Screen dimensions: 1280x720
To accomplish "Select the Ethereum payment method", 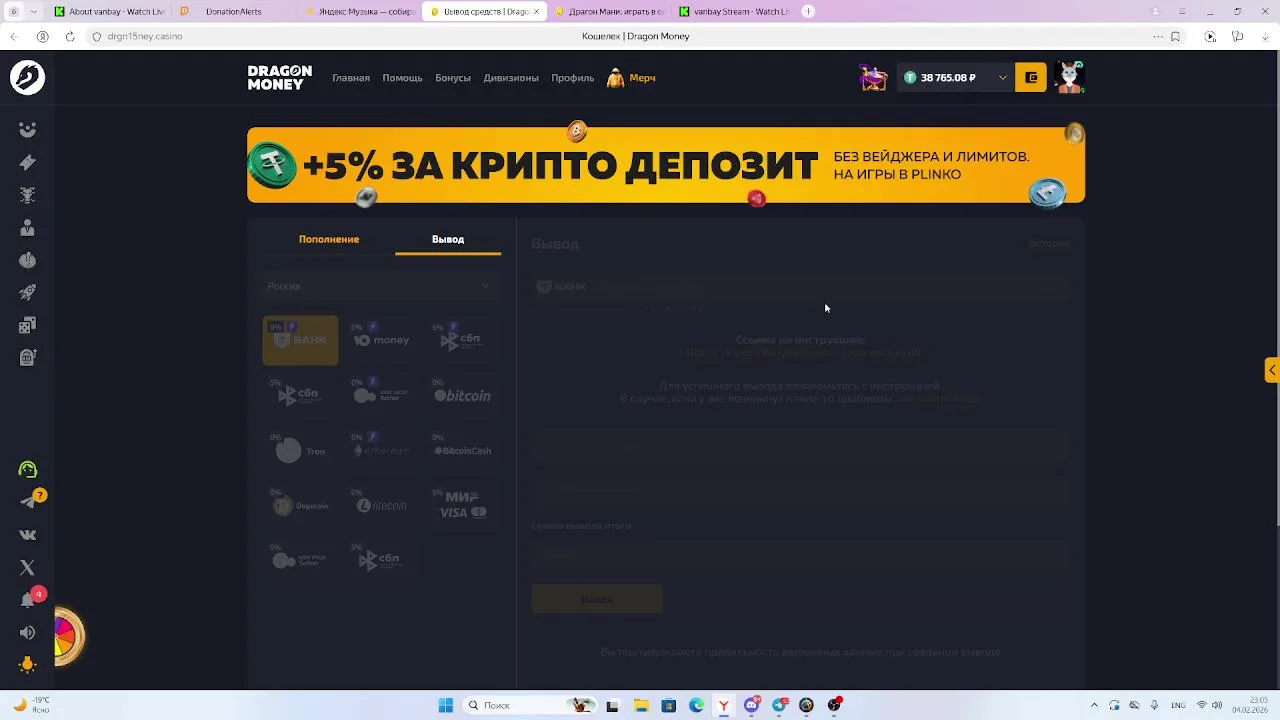I will pyautogui.click(x=381, y=451).
